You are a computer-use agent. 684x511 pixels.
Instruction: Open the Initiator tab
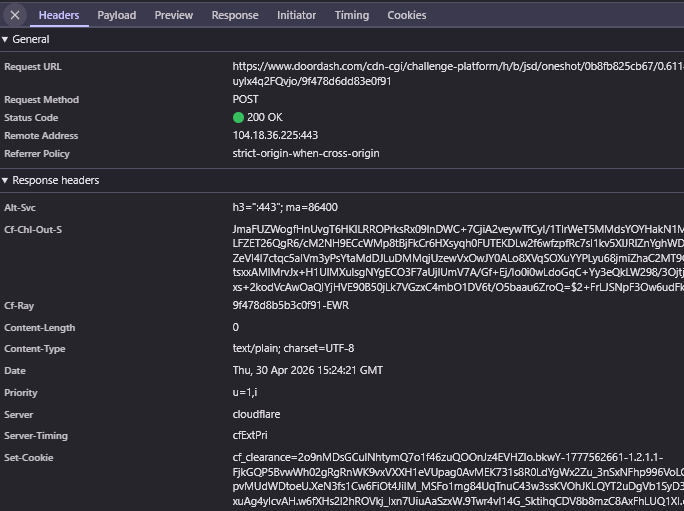click(296, 15)
